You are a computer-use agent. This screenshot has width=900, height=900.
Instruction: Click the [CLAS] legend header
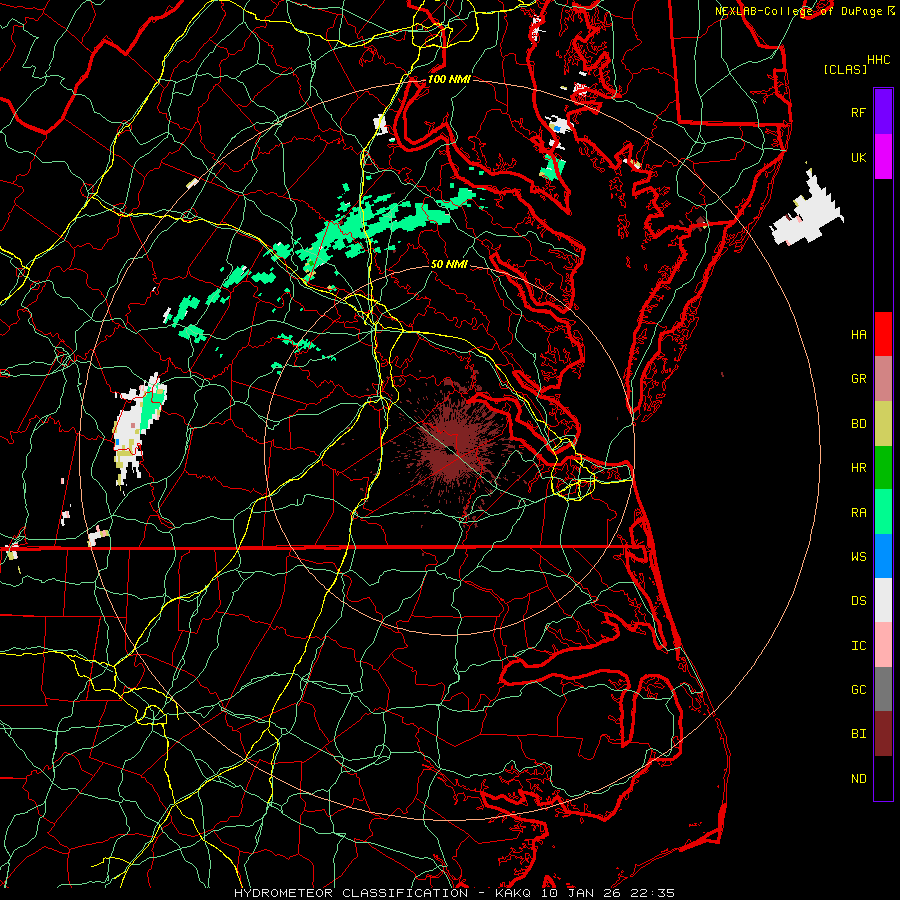[x=845, y=69]
